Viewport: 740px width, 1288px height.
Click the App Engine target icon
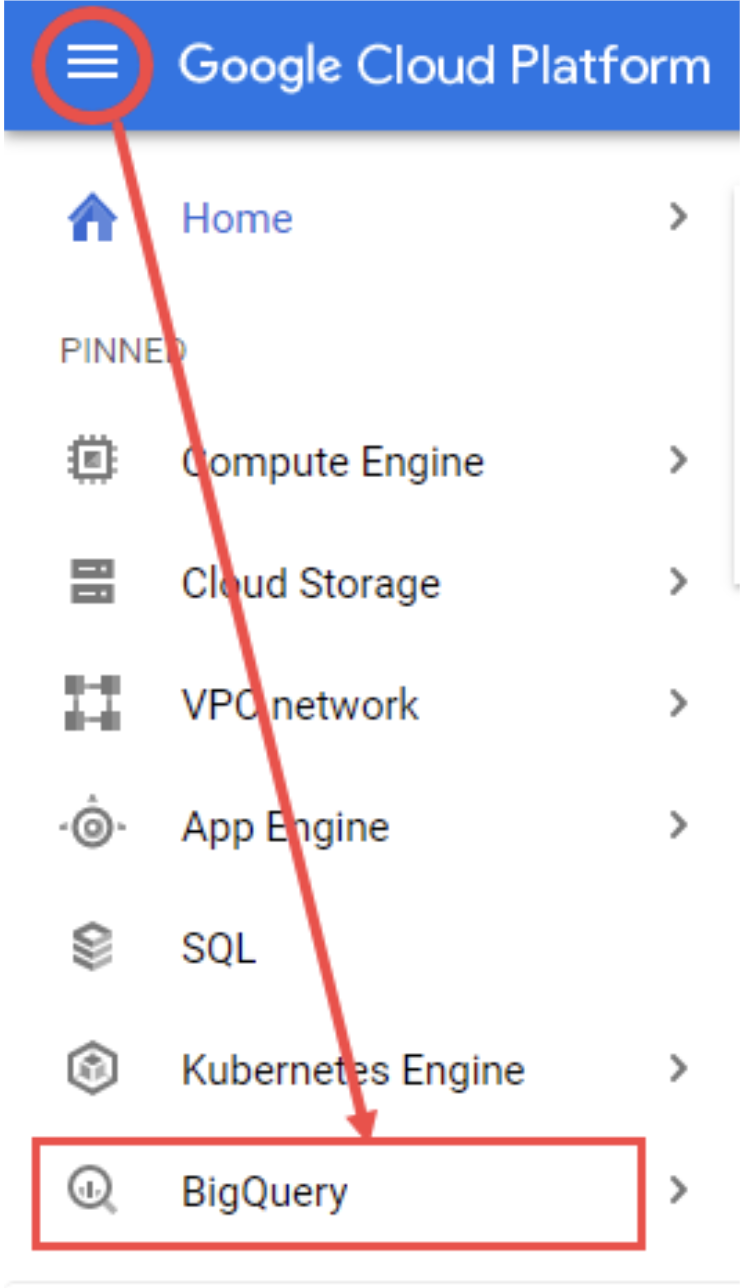point(92,827)
